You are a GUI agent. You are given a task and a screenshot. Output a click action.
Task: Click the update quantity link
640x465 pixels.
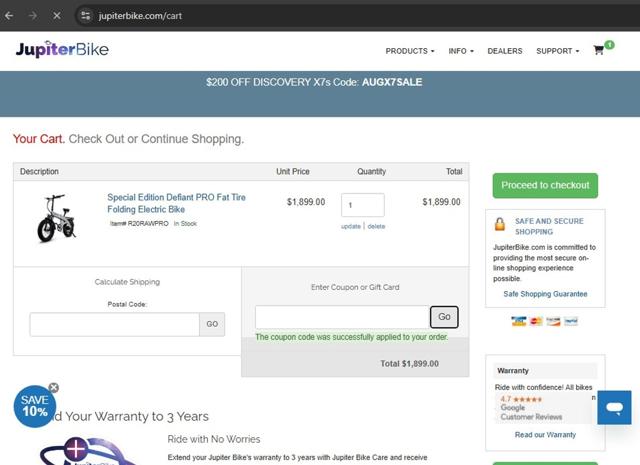[351, 226]
